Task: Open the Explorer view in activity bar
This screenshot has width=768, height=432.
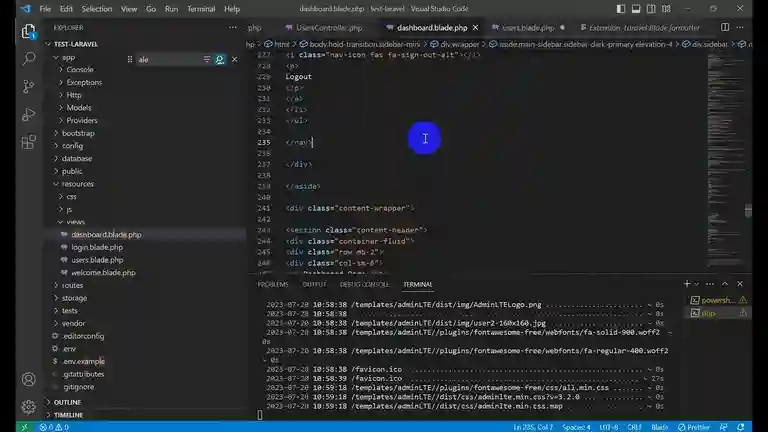Action: coord(28,32)
